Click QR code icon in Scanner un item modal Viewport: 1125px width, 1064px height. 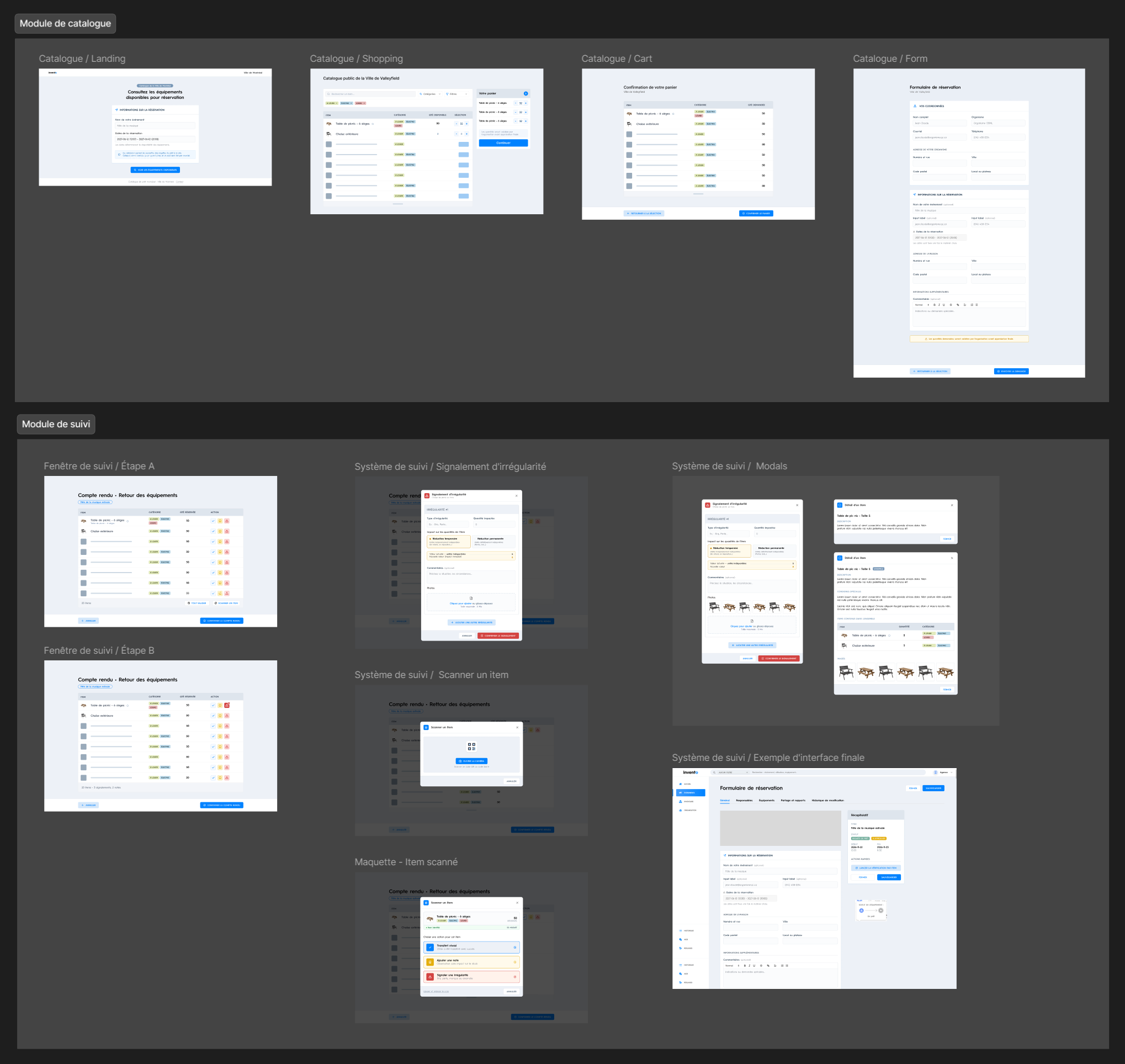[471, 747]
